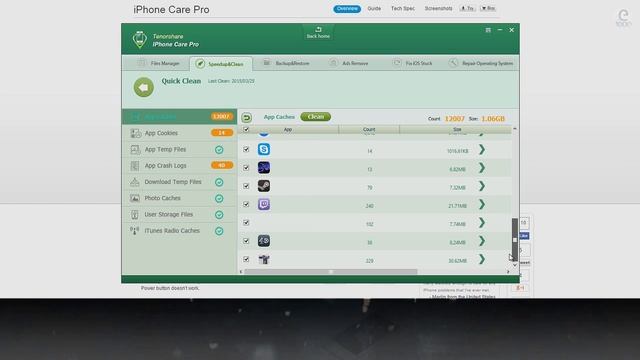Screen dimensions: 640x360
Task: Click the Tenorshare iPhone Care Pro logo
Action: point(140,40)
